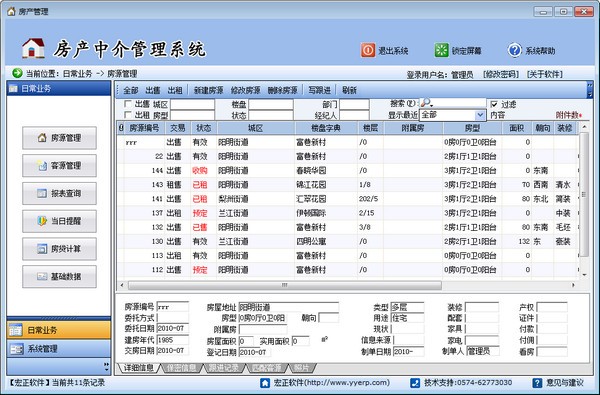Uncheck the 过滤 checkbox
The image size is (600, 395).
(494, 104)
